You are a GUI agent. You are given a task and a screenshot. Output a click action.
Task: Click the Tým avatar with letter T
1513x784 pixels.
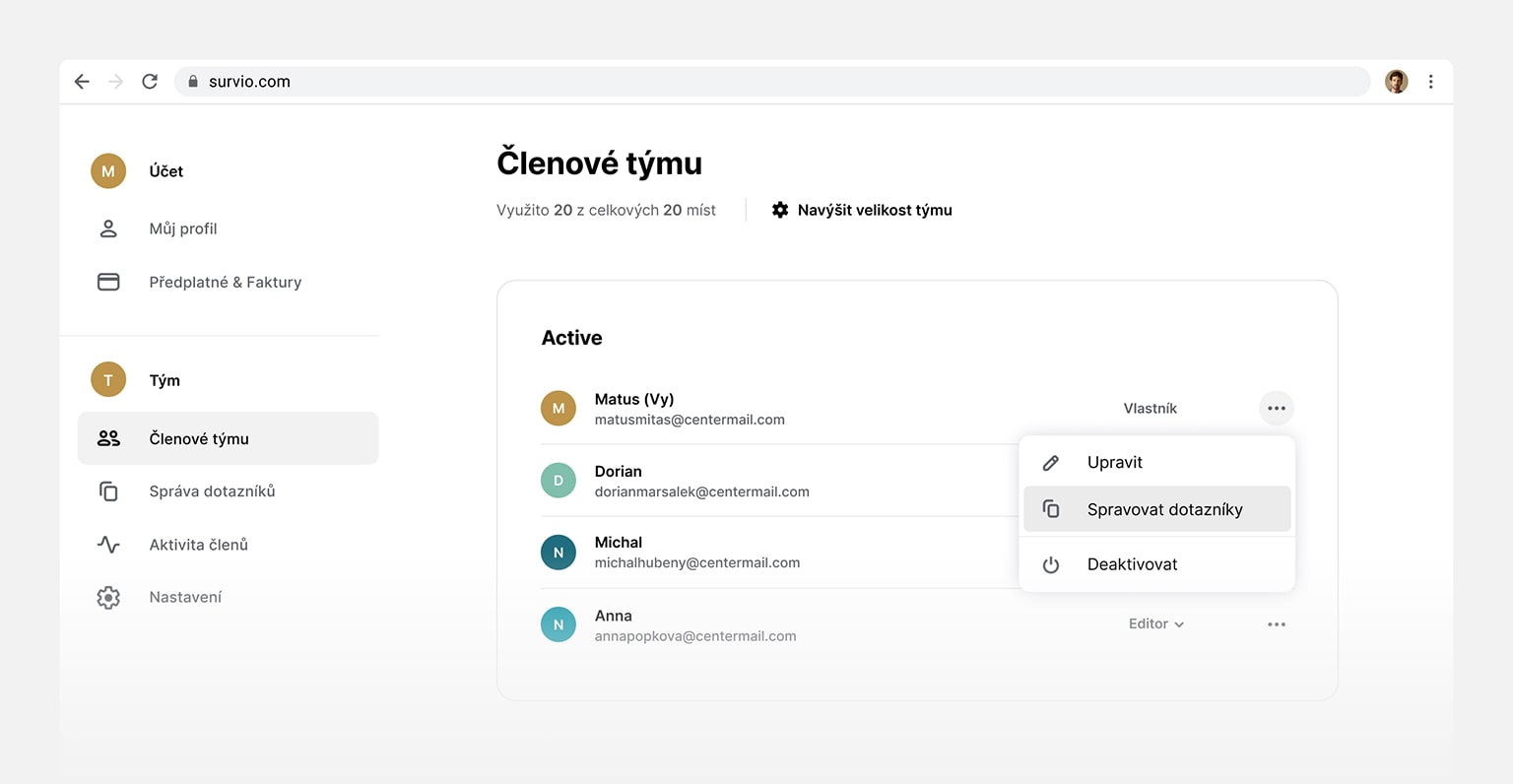[x=108, y=379]
